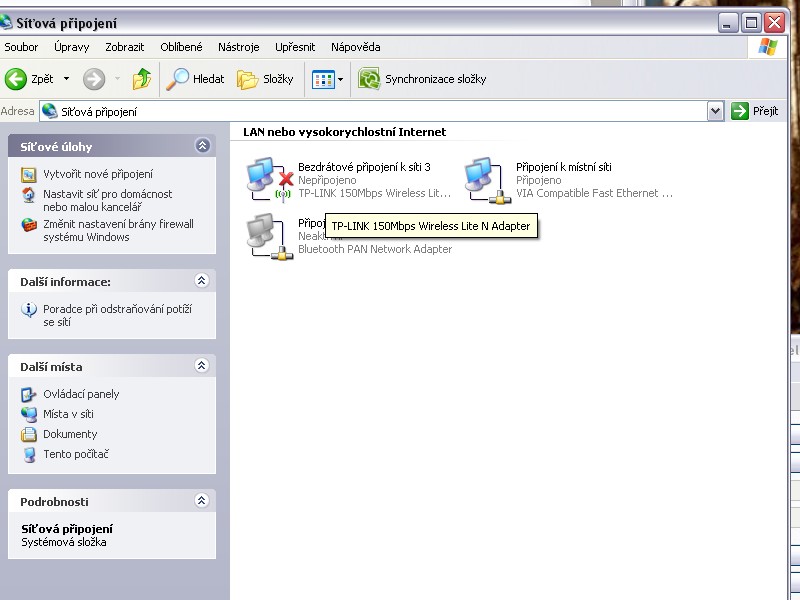
Task: Click the Místa v síti icon
Action: tap(29, 414)
